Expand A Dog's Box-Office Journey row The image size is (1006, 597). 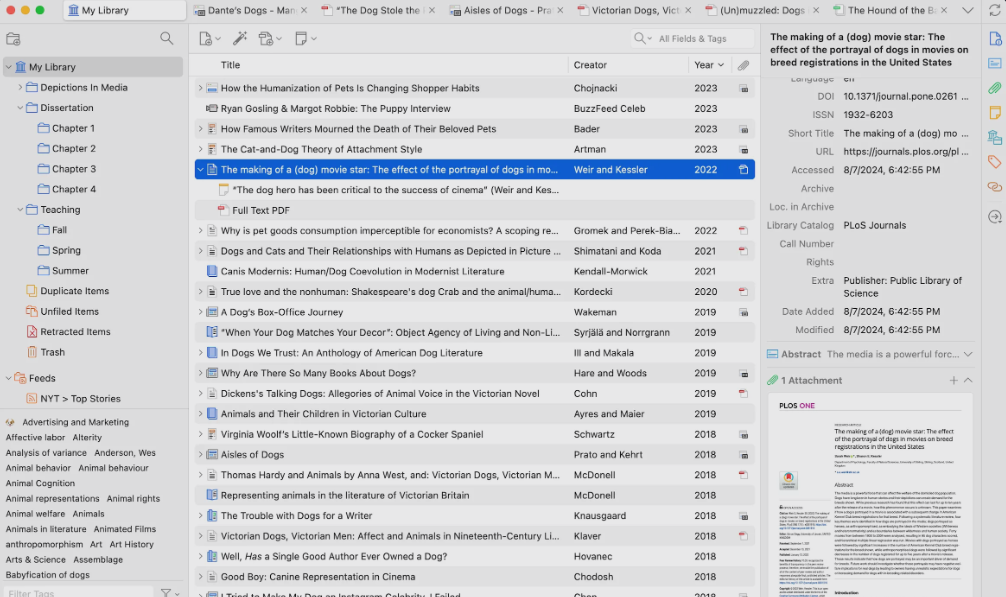pos(200,312)
